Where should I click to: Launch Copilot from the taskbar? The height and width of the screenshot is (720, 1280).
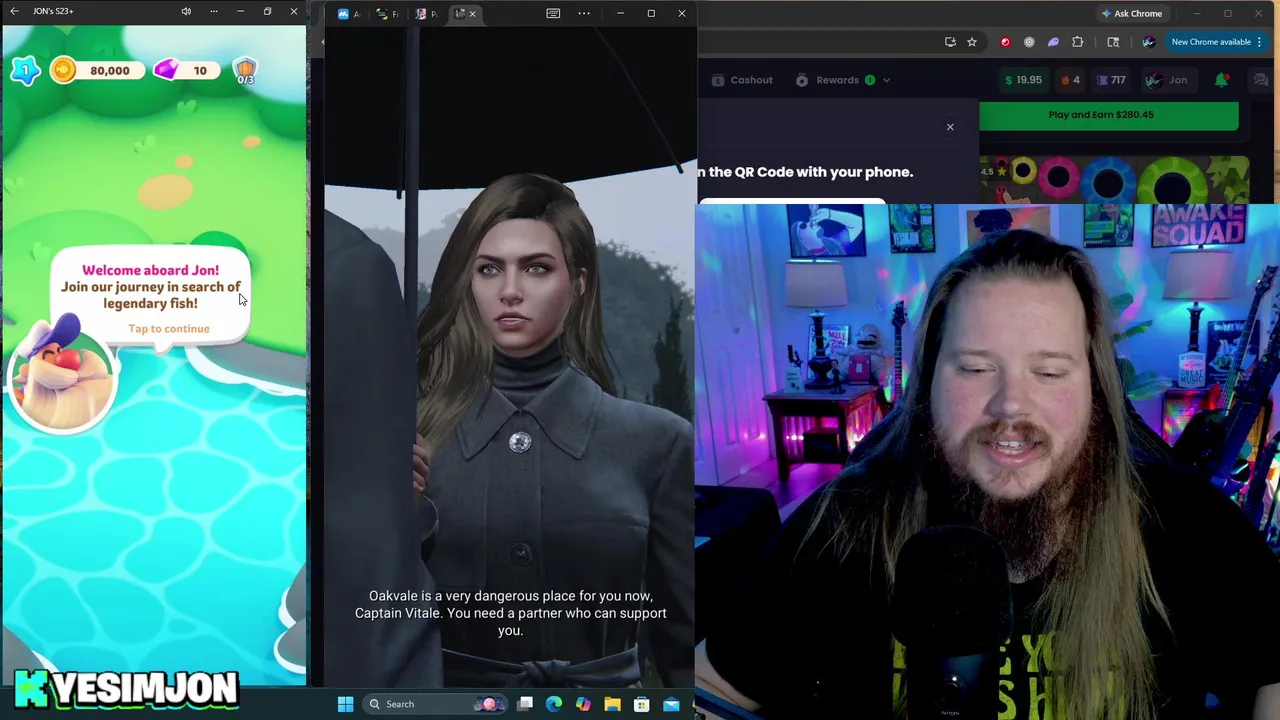[583, 704]
